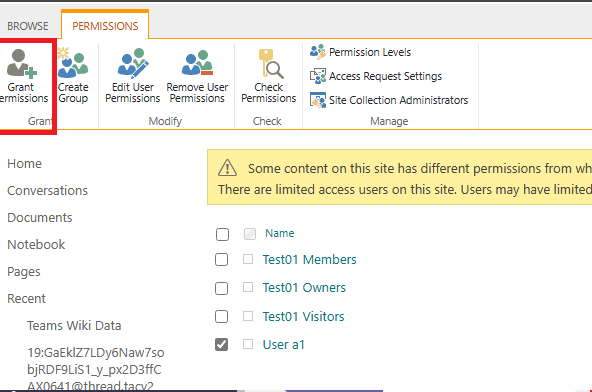Open Permission Levels
592x392 pixels.
[360, 52]
